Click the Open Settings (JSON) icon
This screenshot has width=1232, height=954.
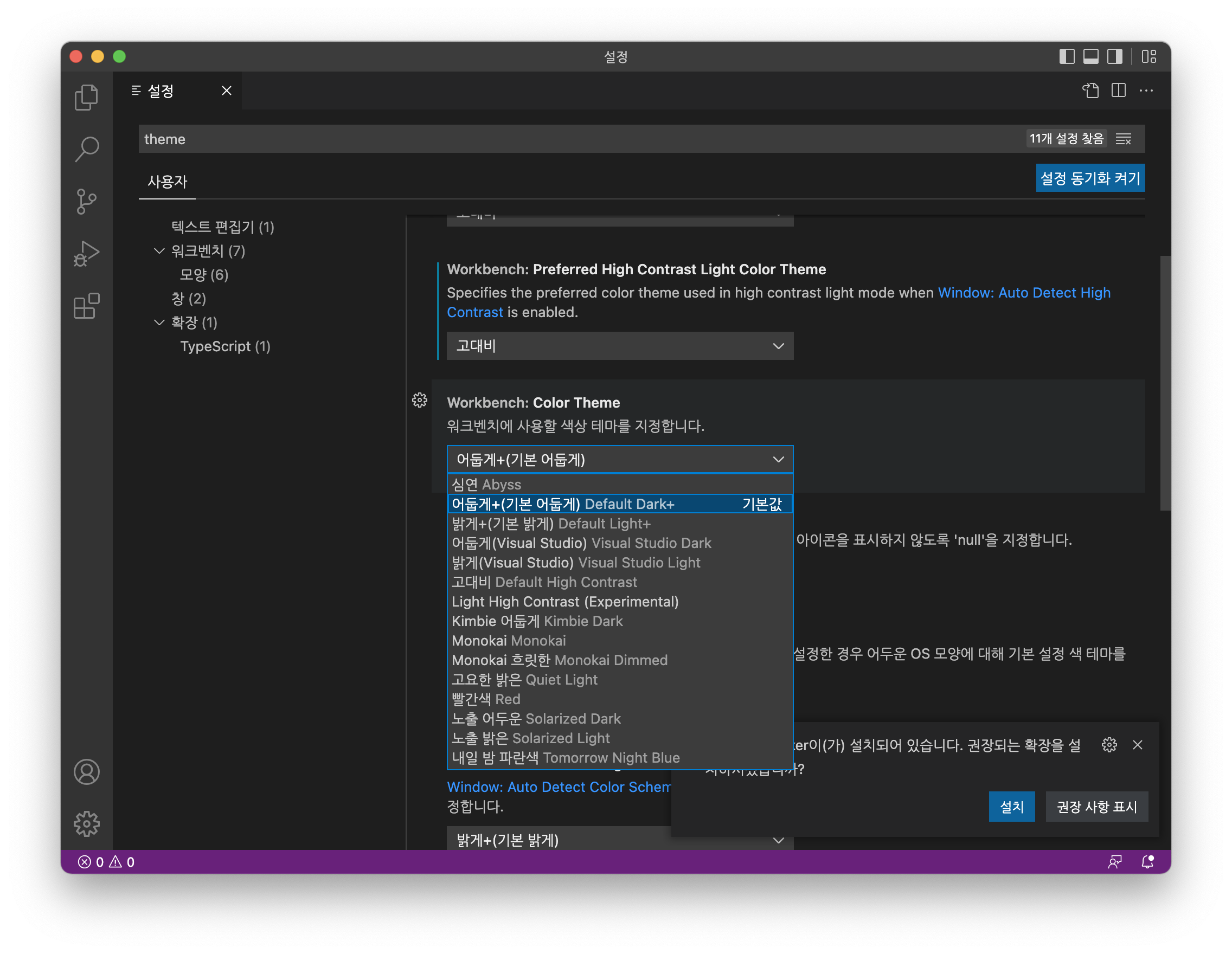pos(1090,91)
